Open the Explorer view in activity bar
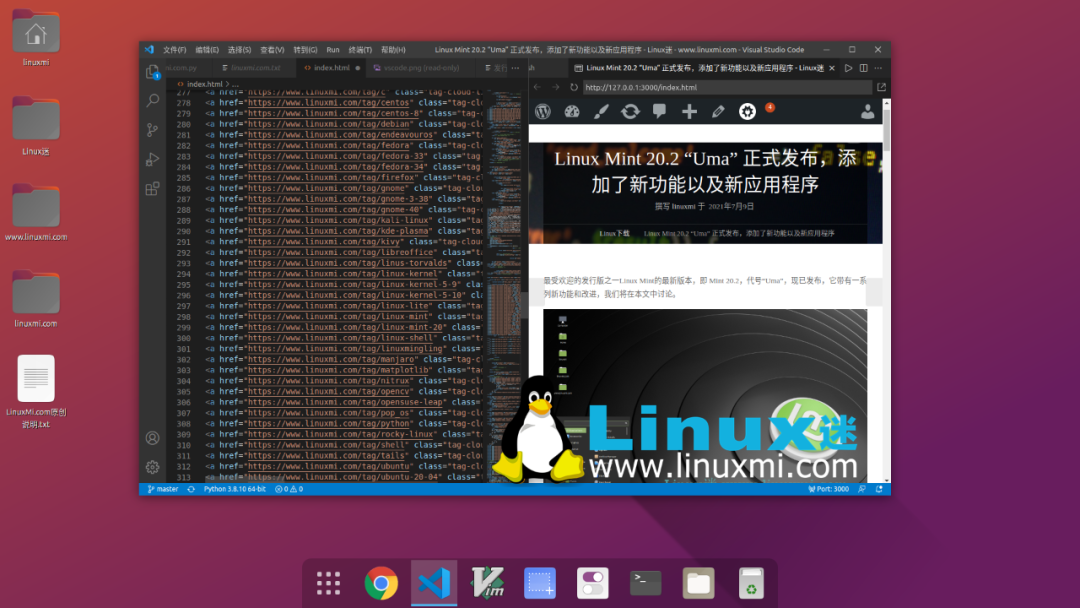Viewport: 1080px width, 608px height. [x=152, y=72]
